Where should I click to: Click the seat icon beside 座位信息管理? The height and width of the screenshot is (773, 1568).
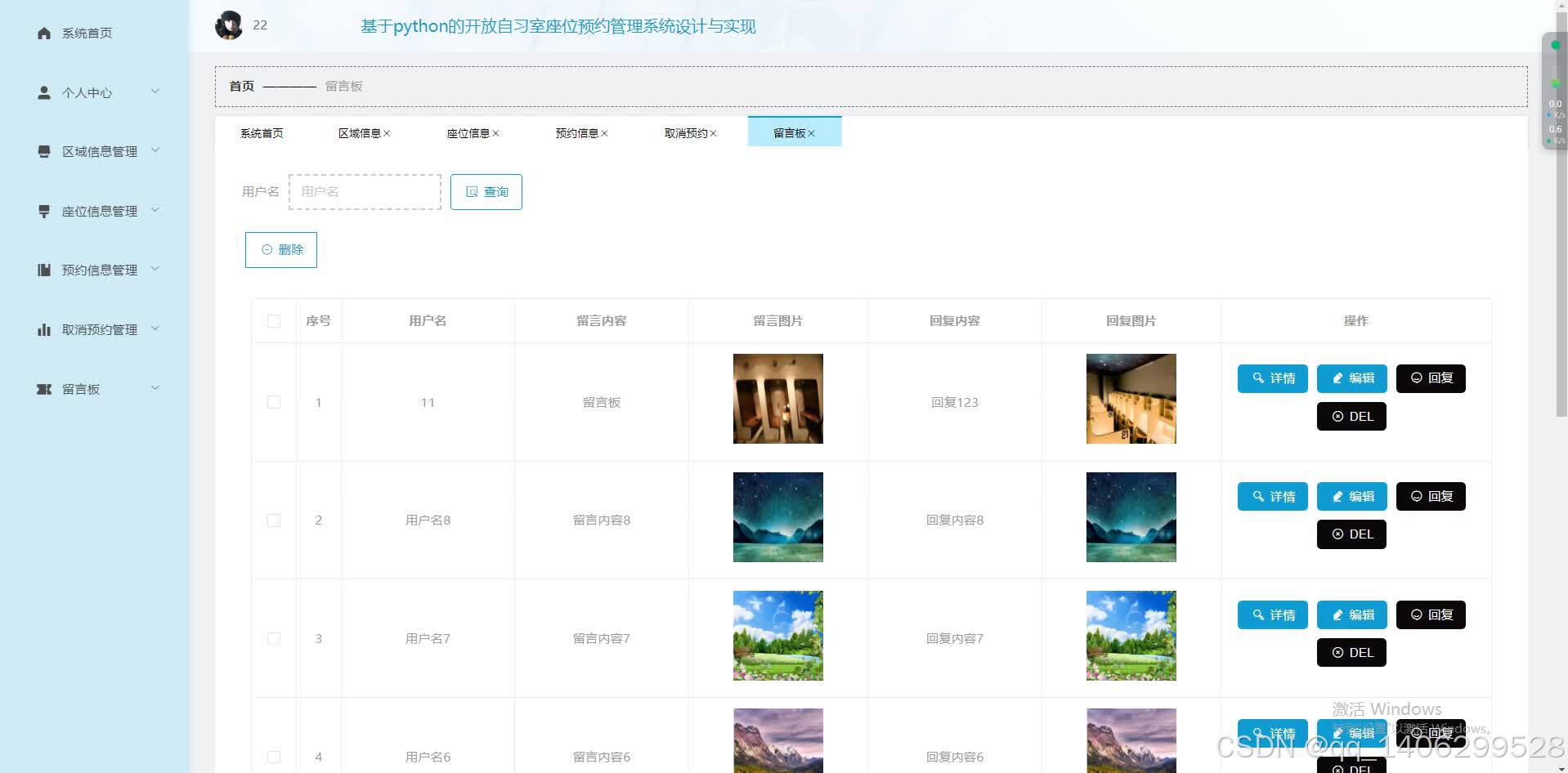(44, 211)
